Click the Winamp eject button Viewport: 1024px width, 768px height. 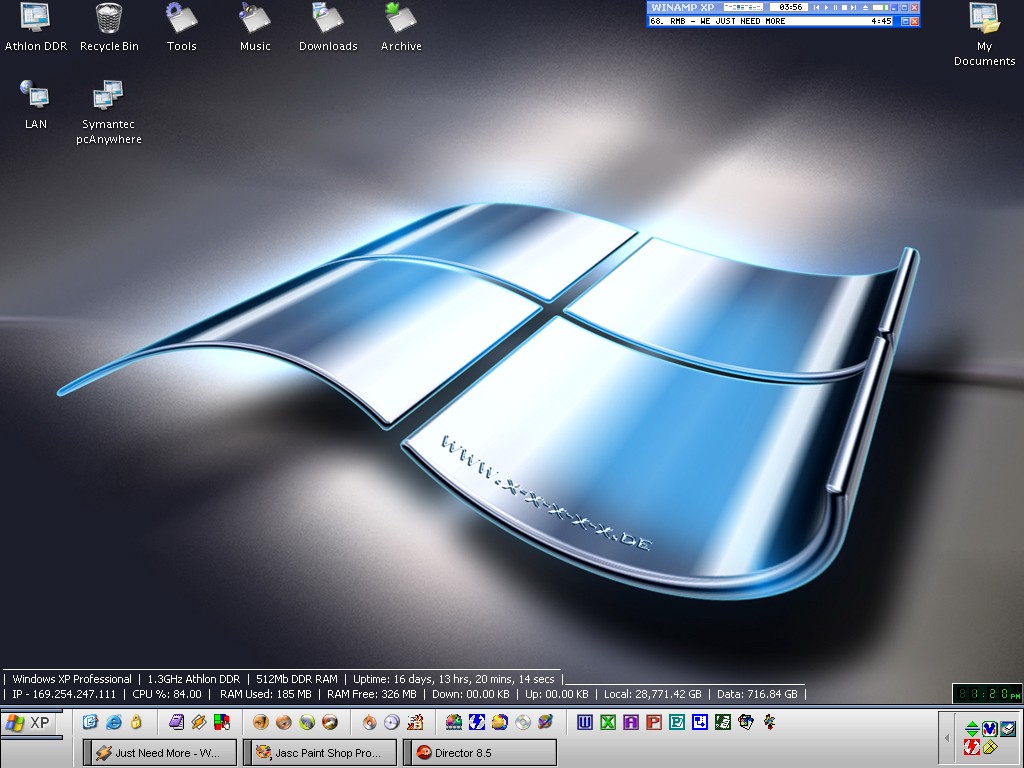[x=865, y=8]
